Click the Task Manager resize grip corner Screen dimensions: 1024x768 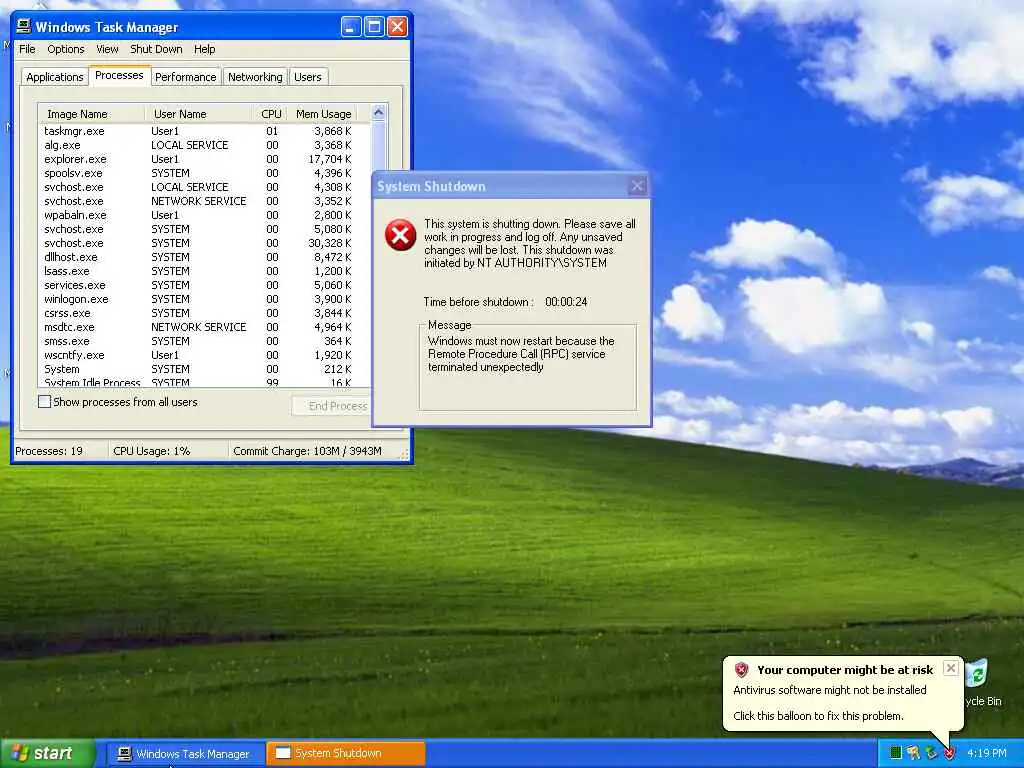pos(404,454)
